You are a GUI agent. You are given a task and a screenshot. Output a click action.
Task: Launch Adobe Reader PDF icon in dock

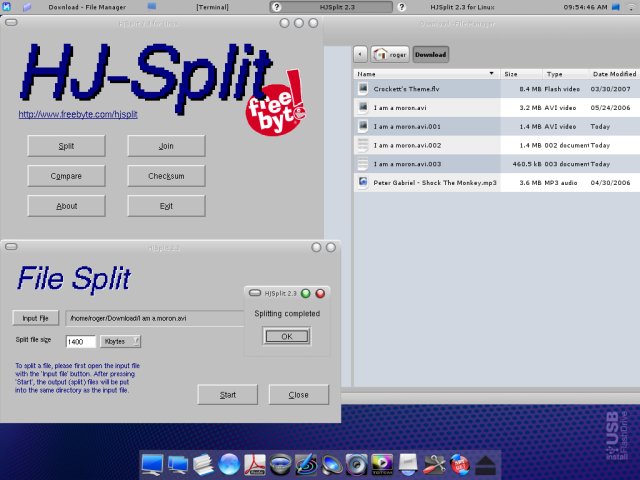[255, 464]
